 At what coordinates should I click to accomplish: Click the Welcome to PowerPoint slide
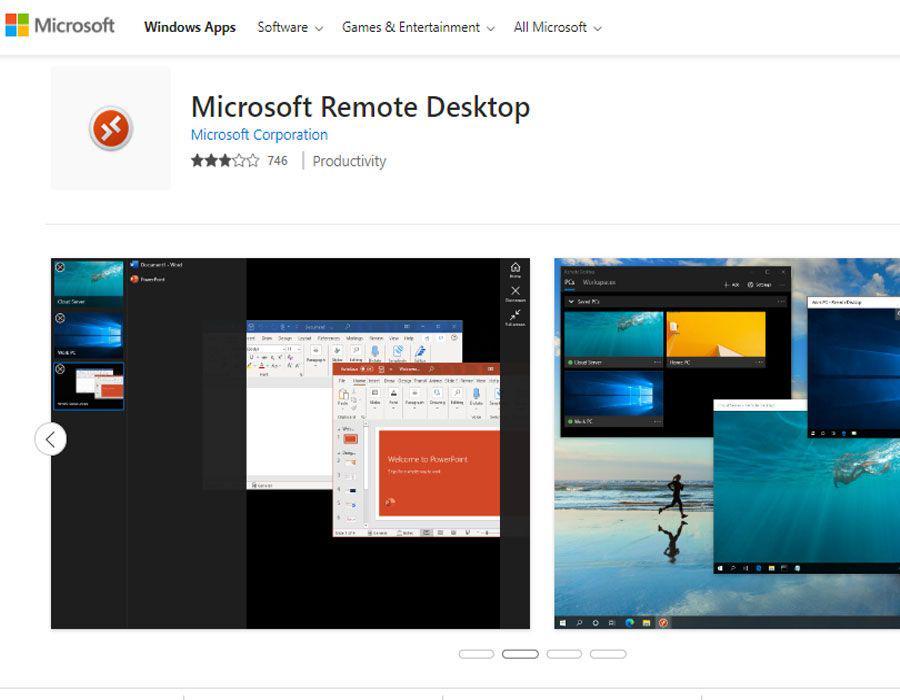(439, 473)
